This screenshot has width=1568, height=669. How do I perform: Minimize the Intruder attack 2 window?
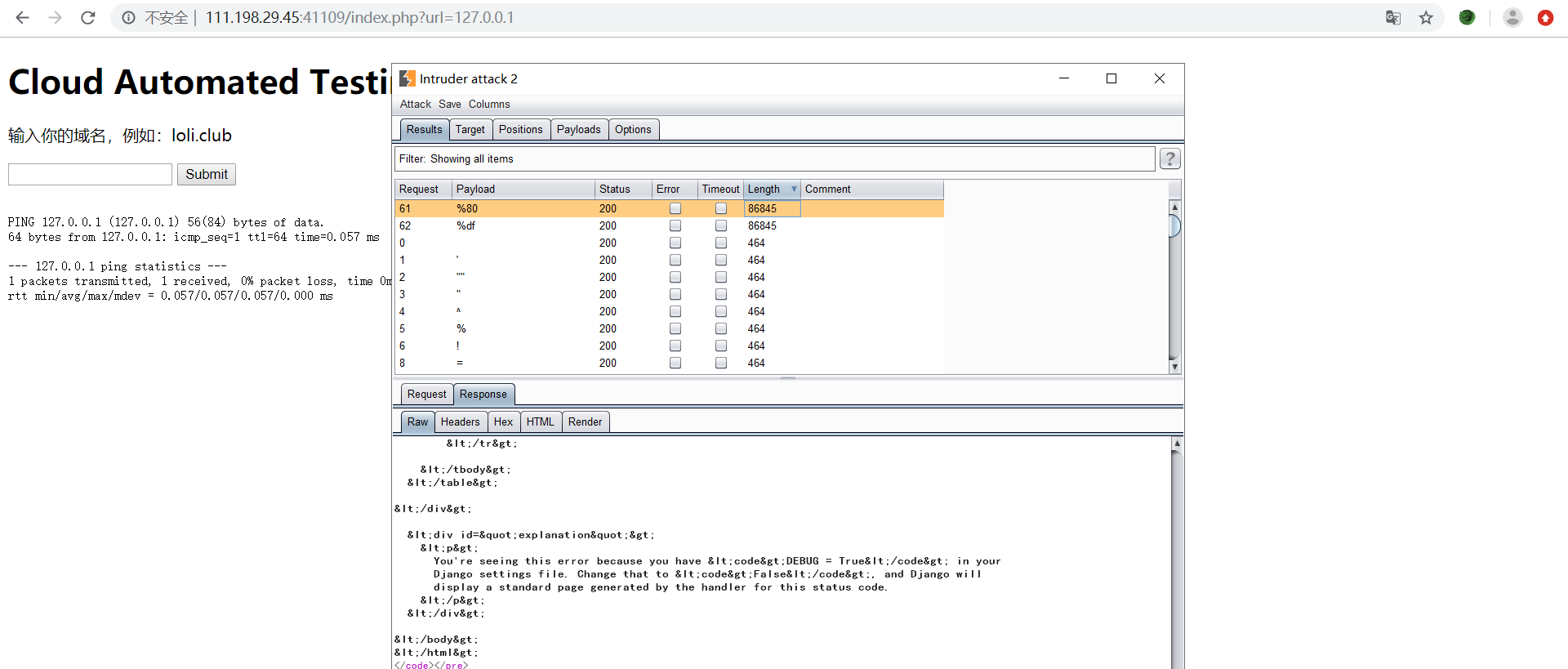(1064, 78)
